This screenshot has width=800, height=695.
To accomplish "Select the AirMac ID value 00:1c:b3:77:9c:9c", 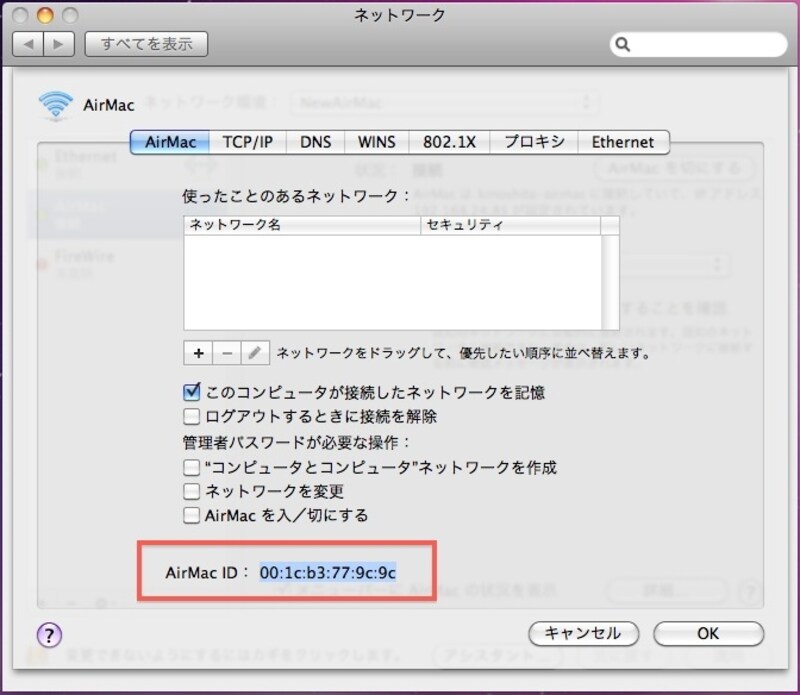I will (x=328, y=573).
